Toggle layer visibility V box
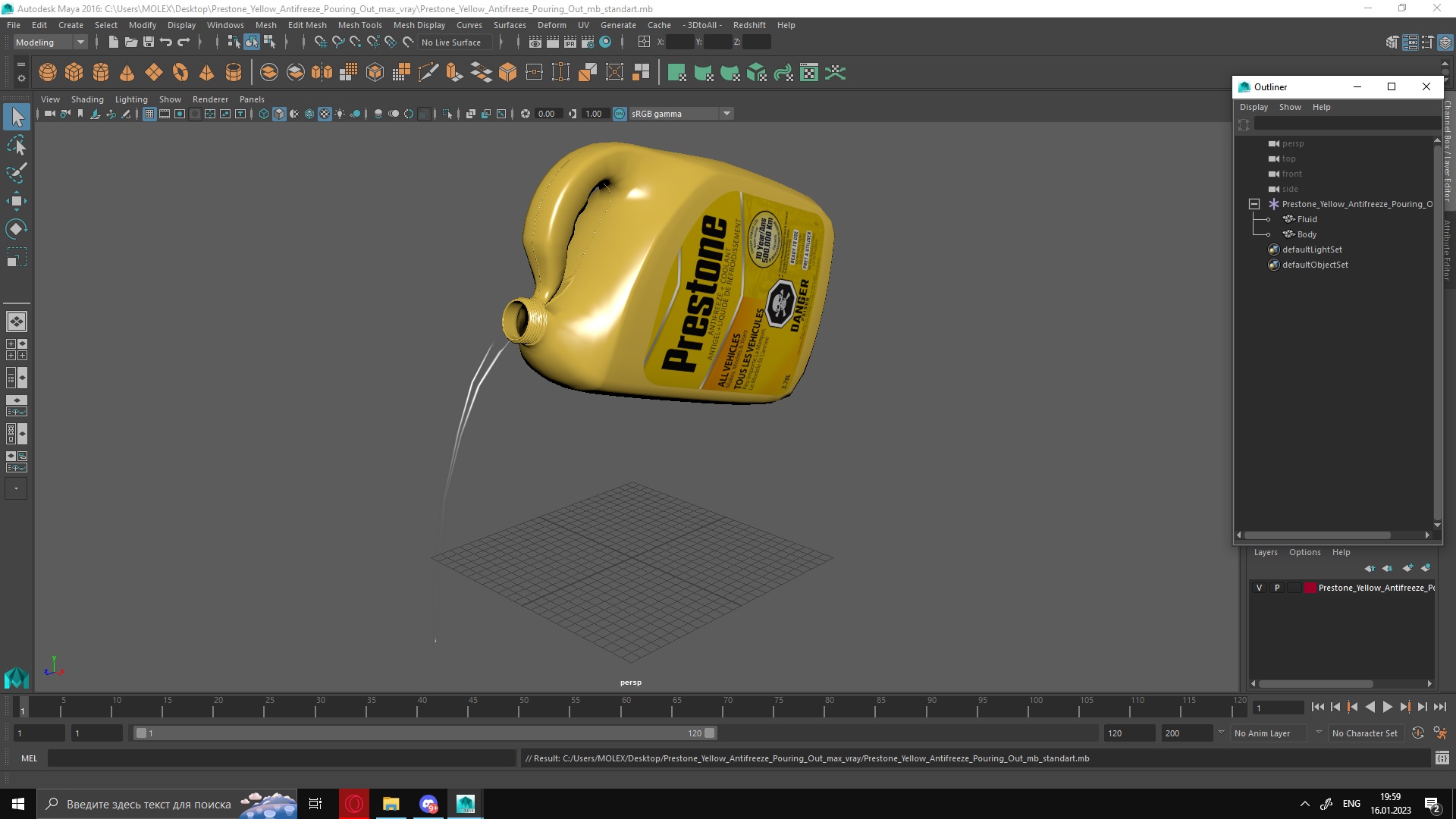Image resolution: width=1456 pixels, height=819 pixels. [x=1260, y=588]
